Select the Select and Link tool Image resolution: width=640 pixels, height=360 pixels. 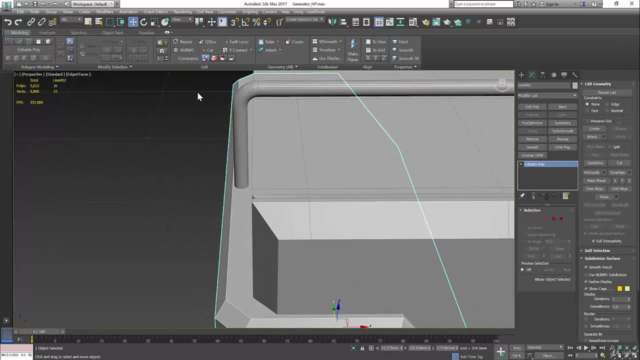(31, 22)
